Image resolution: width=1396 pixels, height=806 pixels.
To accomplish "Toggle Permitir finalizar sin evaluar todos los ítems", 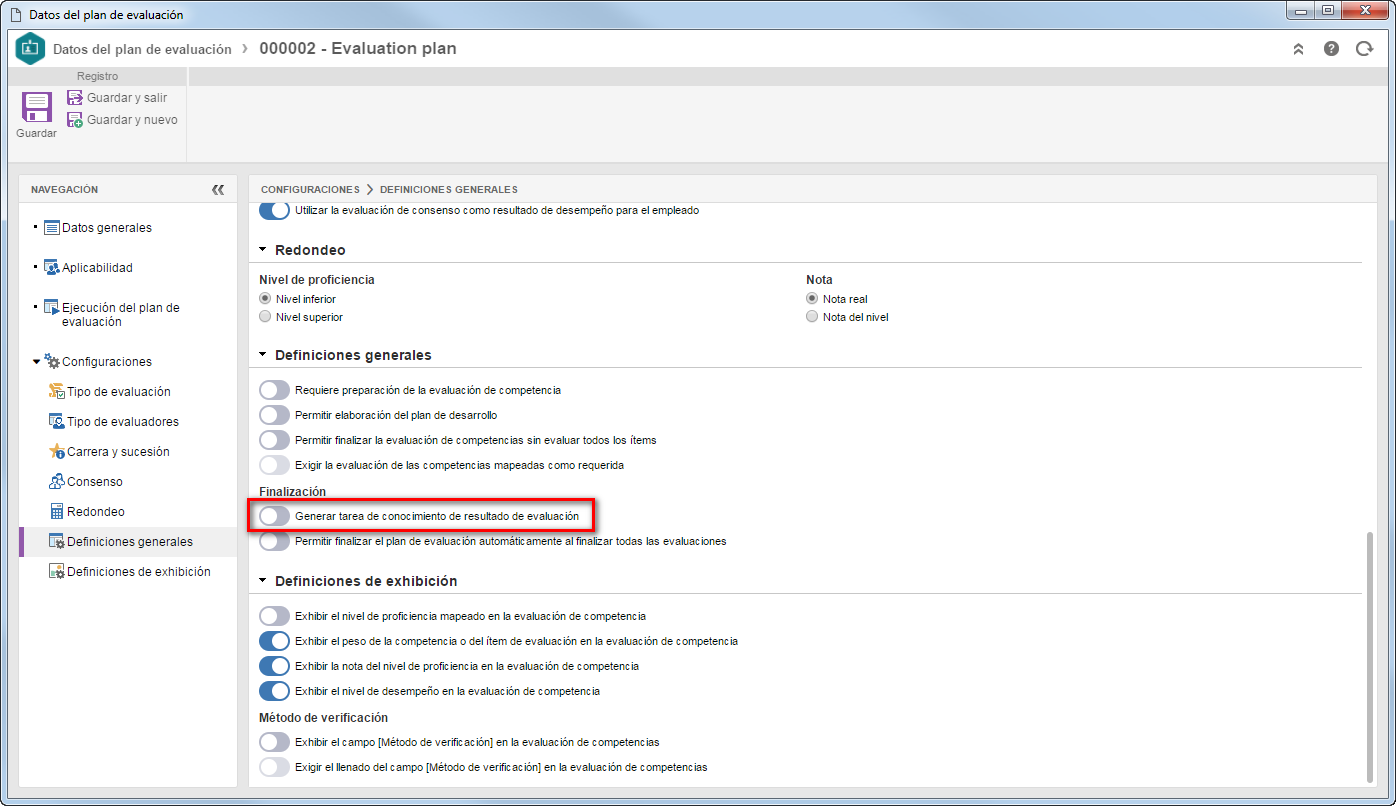I will click(274, 440).
